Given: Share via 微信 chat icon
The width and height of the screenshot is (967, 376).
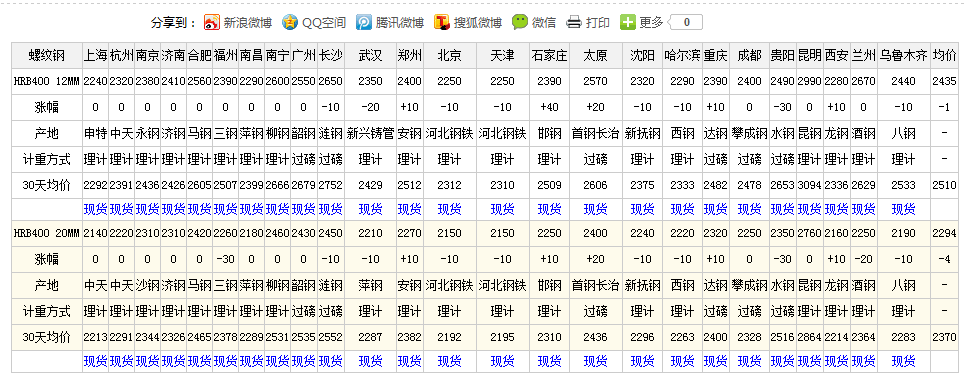Looking at the screenshot, I should (x=520, y=23).
